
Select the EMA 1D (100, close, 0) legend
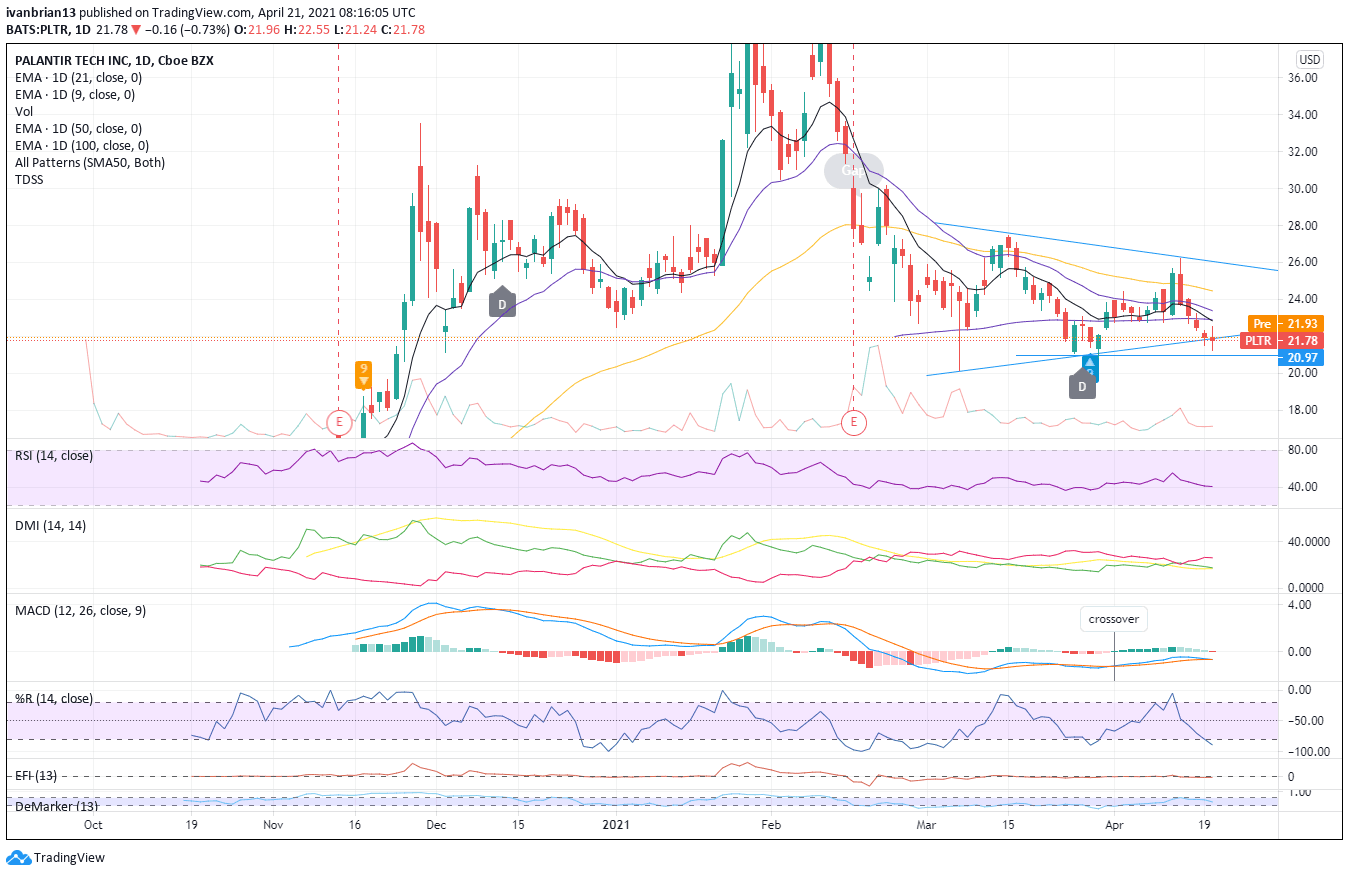[82, 146]
